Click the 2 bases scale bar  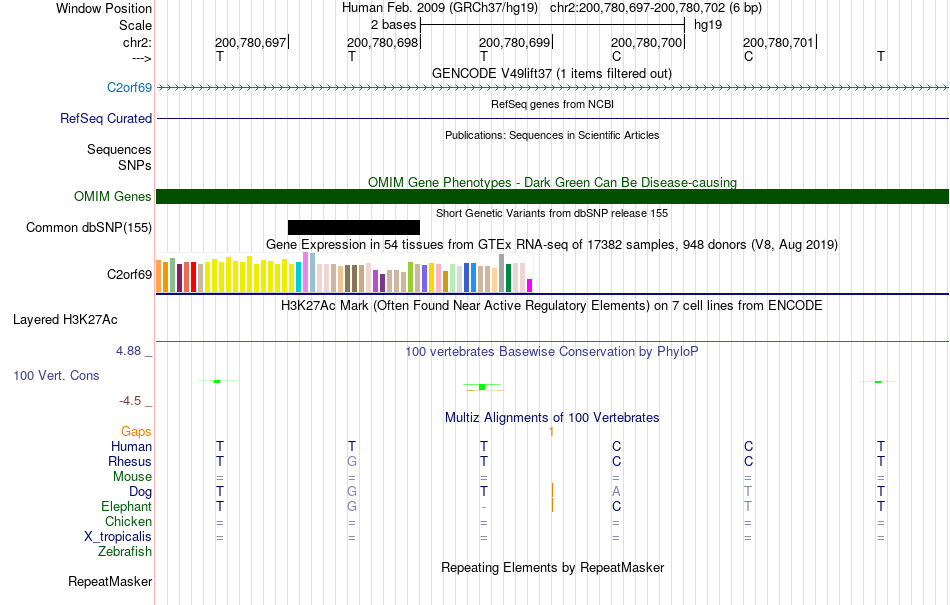click(x=552, y=25)
